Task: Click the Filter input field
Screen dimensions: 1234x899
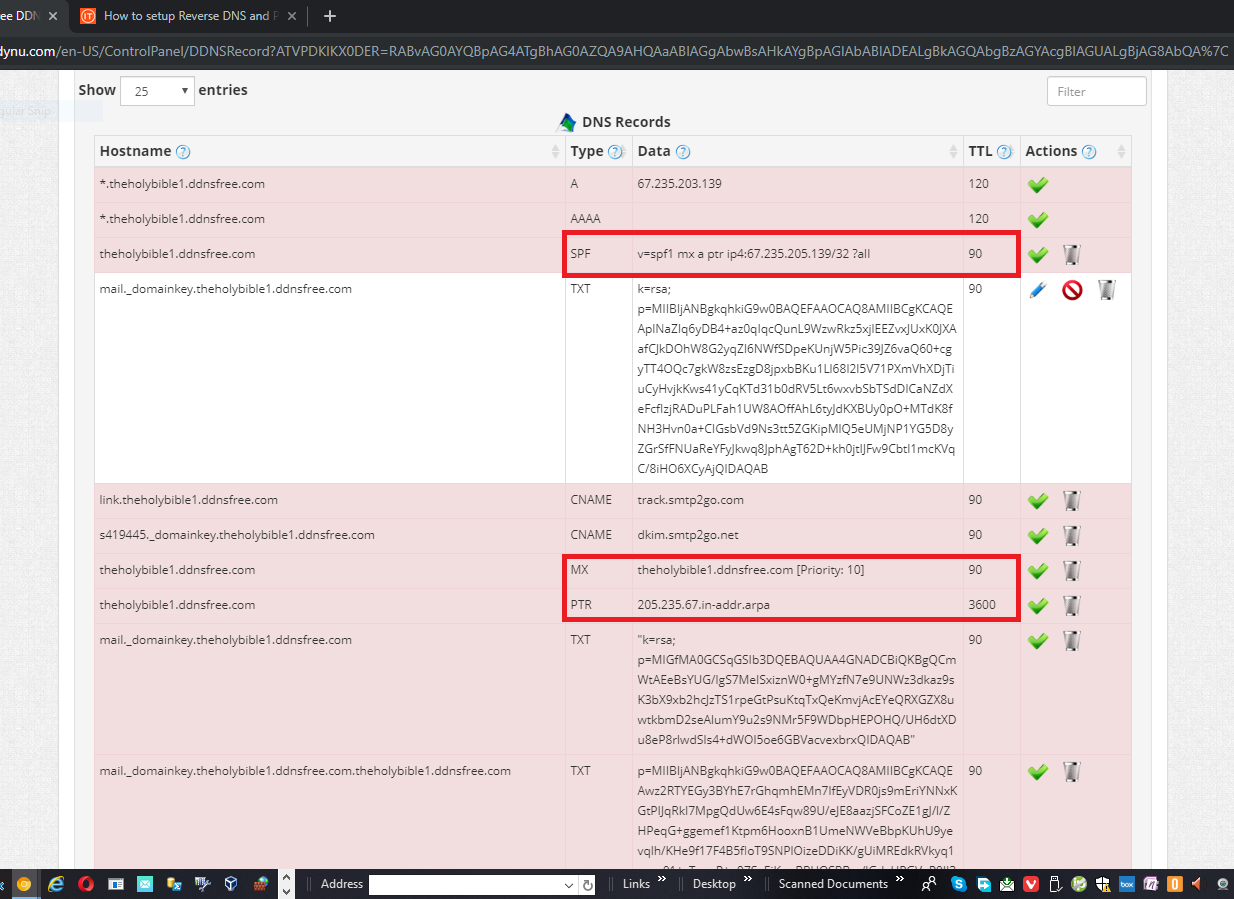Action: (1096, 91)
